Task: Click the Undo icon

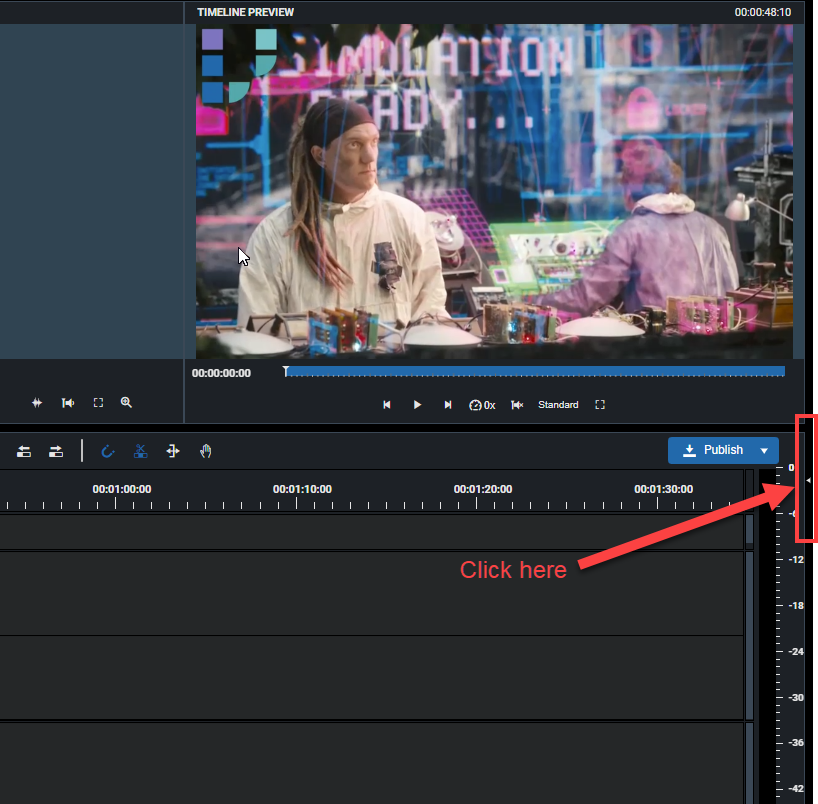Action: (23, 451)
